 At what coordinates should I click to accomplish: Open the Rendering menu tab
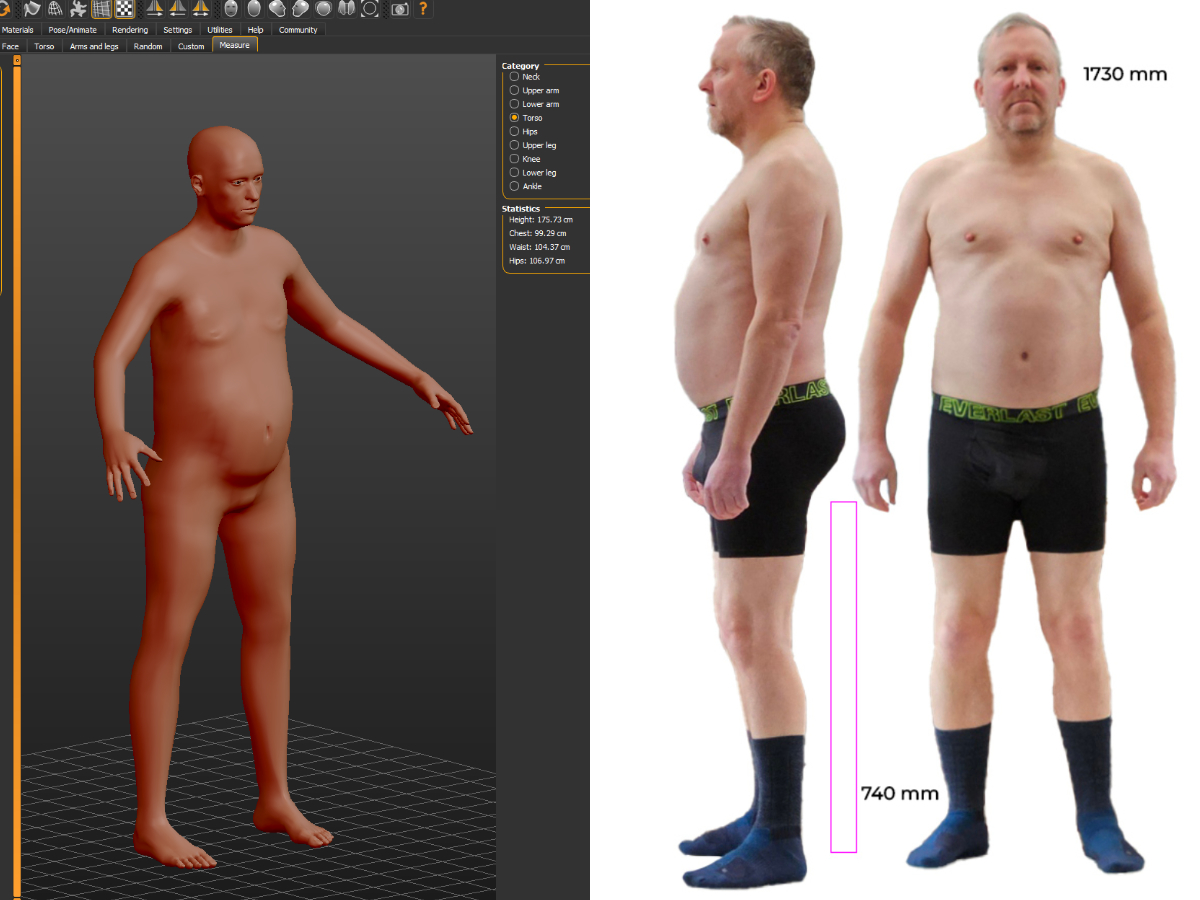click(x=130, y=30)
